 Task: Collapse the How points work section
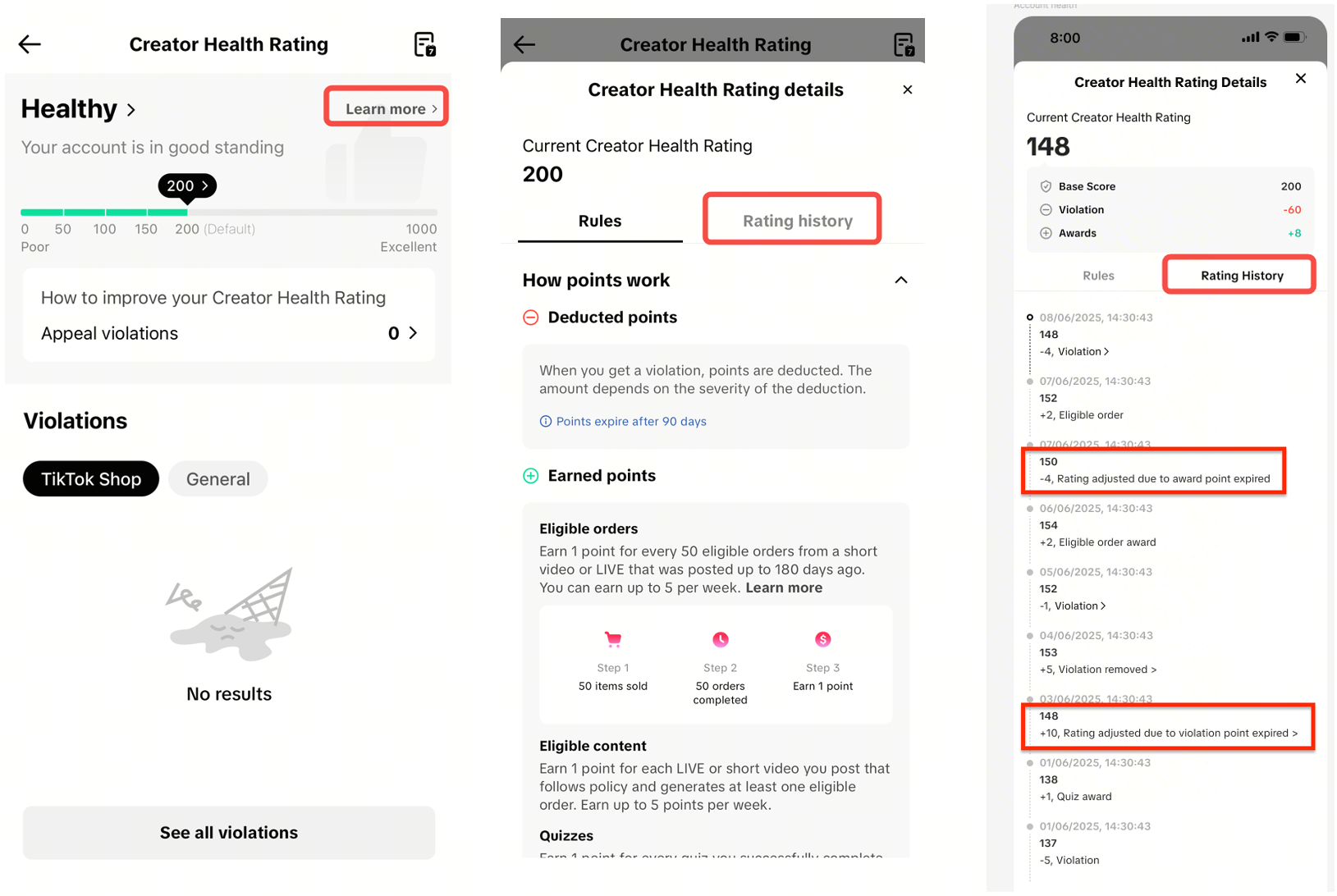pos(901,281)
